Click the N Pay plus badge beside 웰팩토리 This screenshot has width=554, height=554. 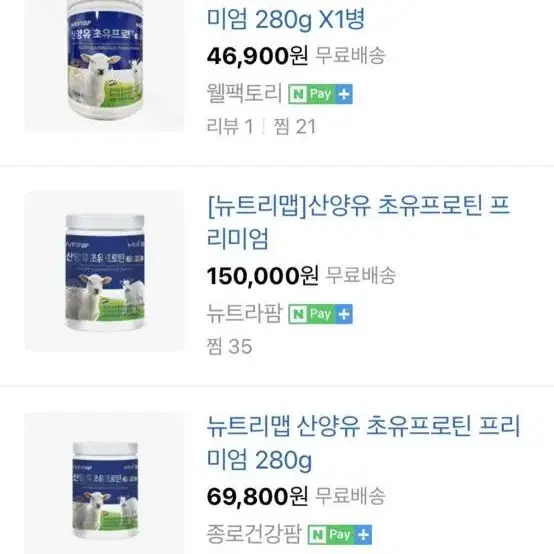point(320,94)
